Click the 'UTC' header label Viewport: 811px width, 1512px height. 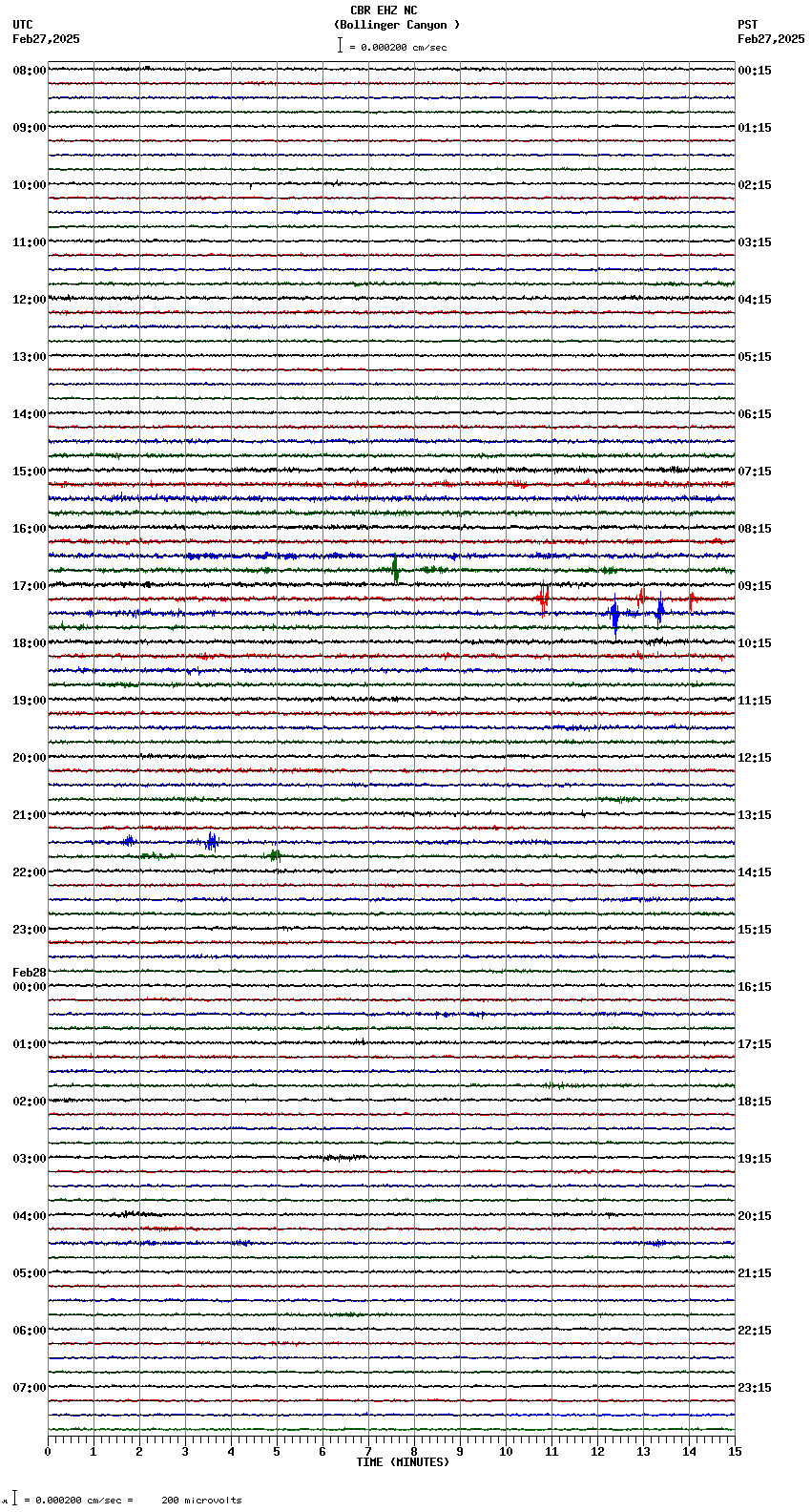pyautogui.click(x=23, y=25)
